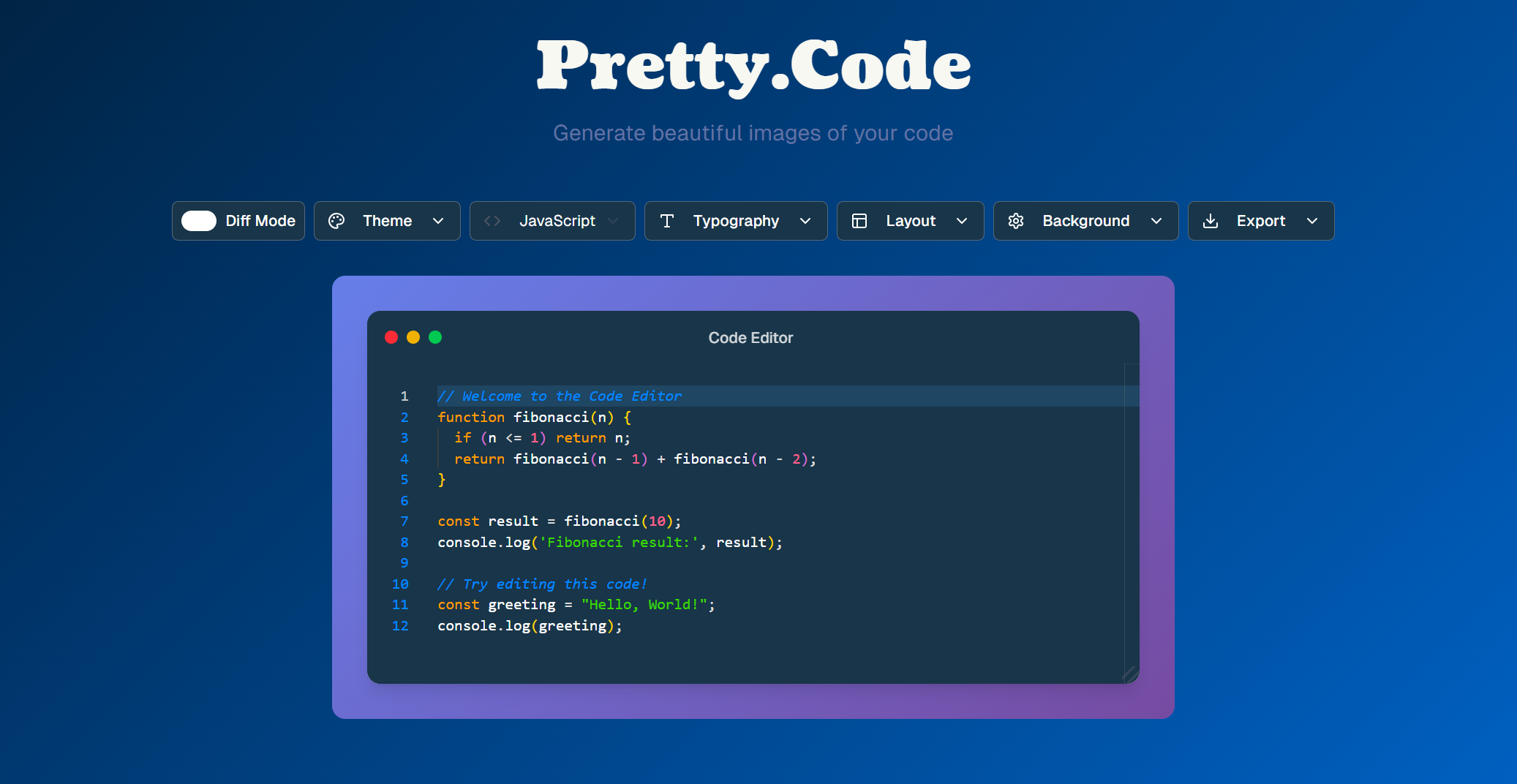Click the Theme button label

click(x=387, y=221)
